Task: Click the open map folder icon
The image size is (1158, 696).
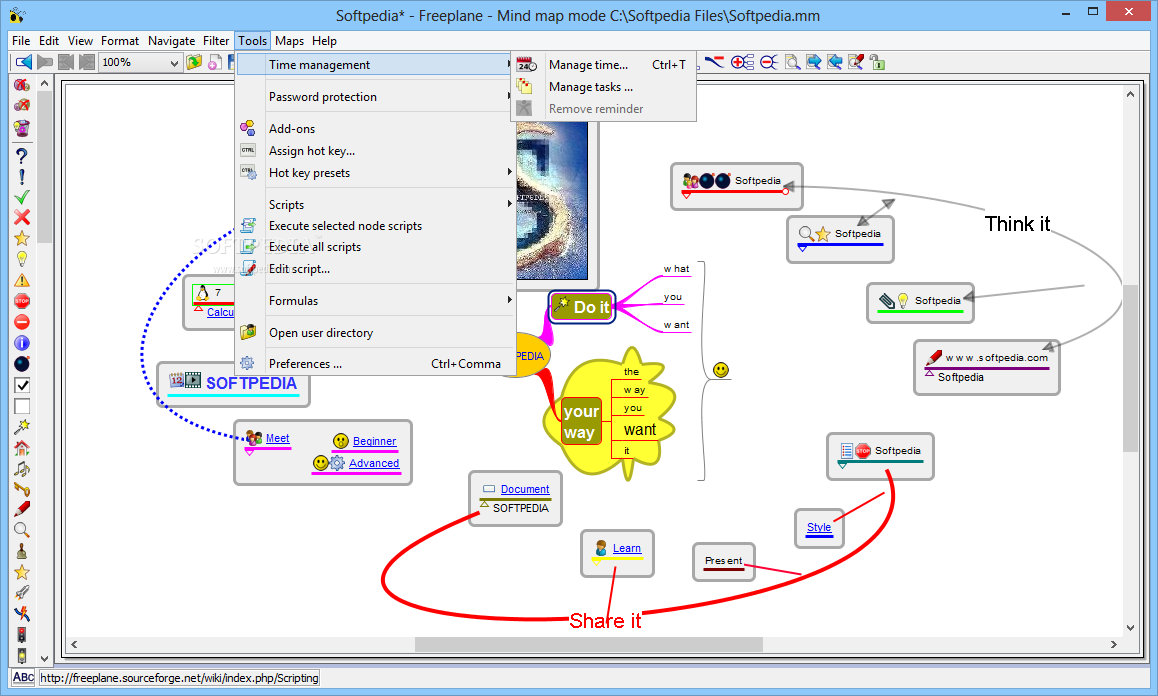Action: pos(194,62)
